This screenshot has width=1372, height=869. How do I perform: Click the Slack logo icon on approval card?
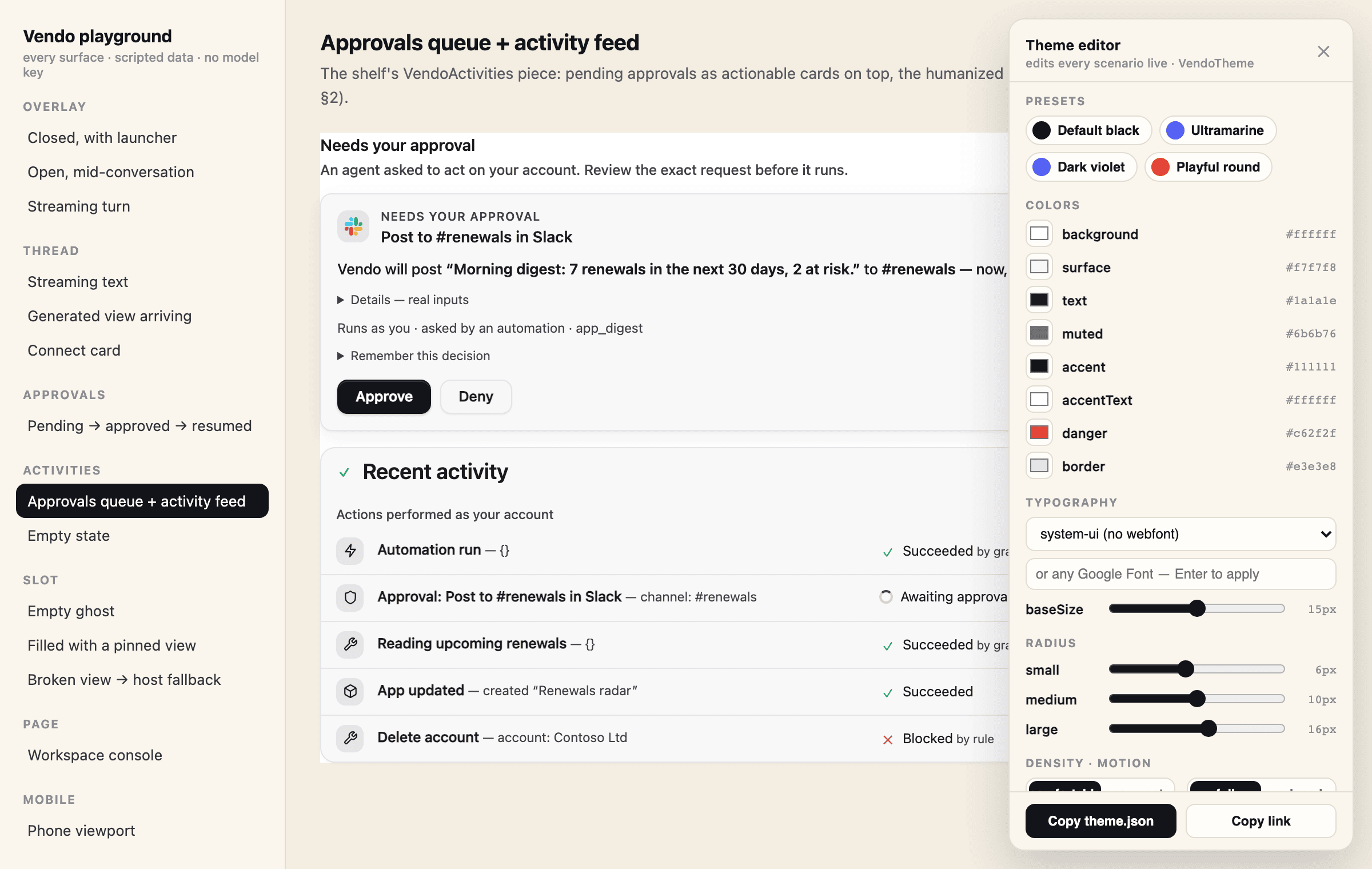(353, 226)
